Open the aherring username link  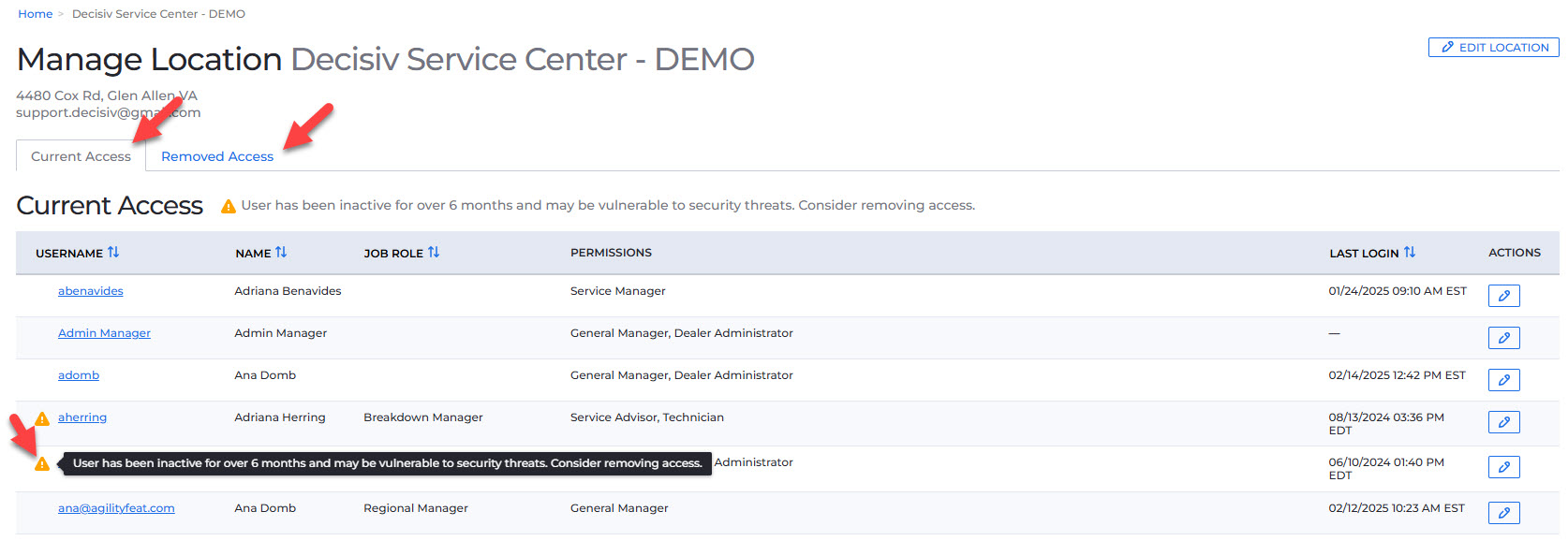[x=82, y=417]
